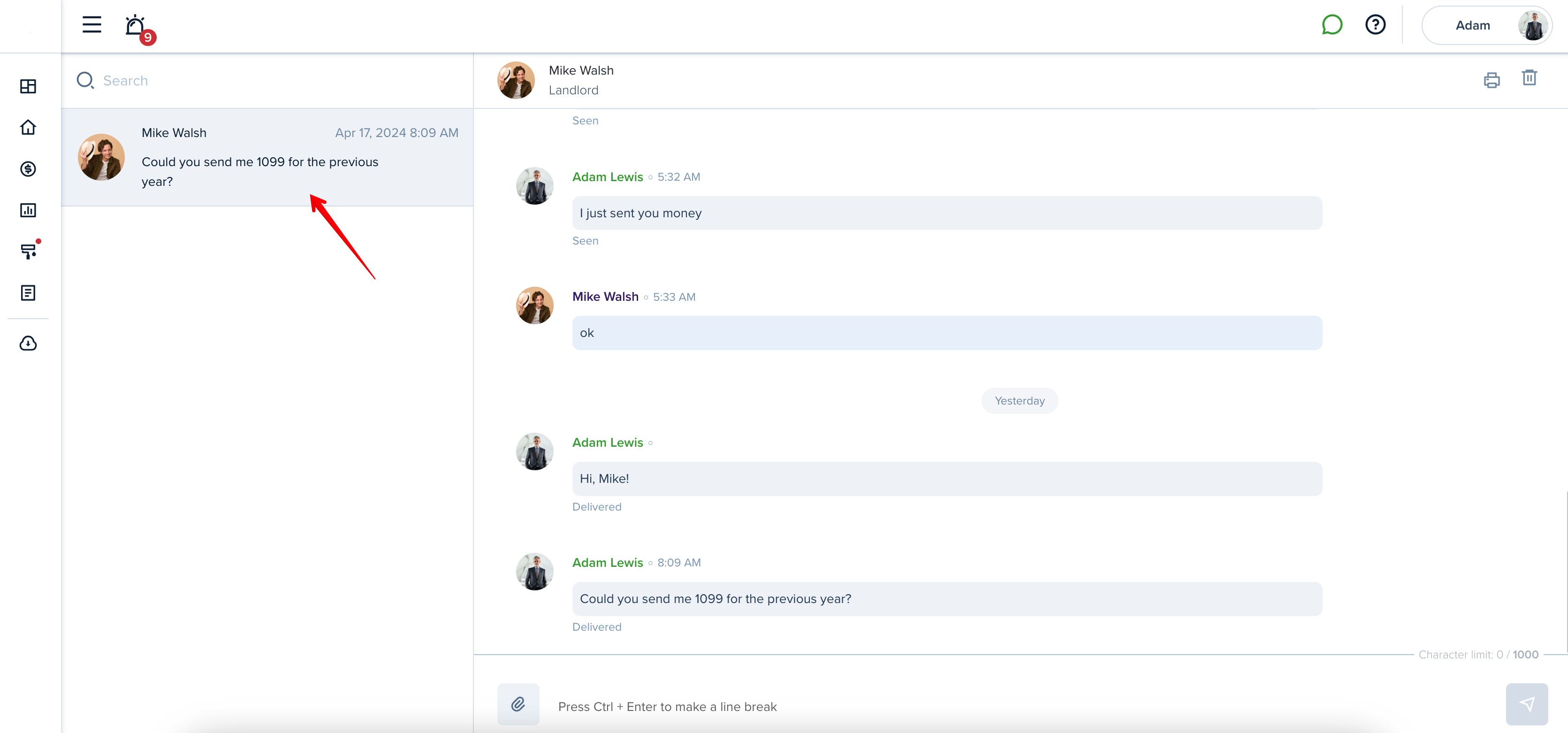Image resolution: width=1568 pixels, height=733 pixels.
Task: Select the Mike Walsh conversation in list
Action: [x=267, y=157]
